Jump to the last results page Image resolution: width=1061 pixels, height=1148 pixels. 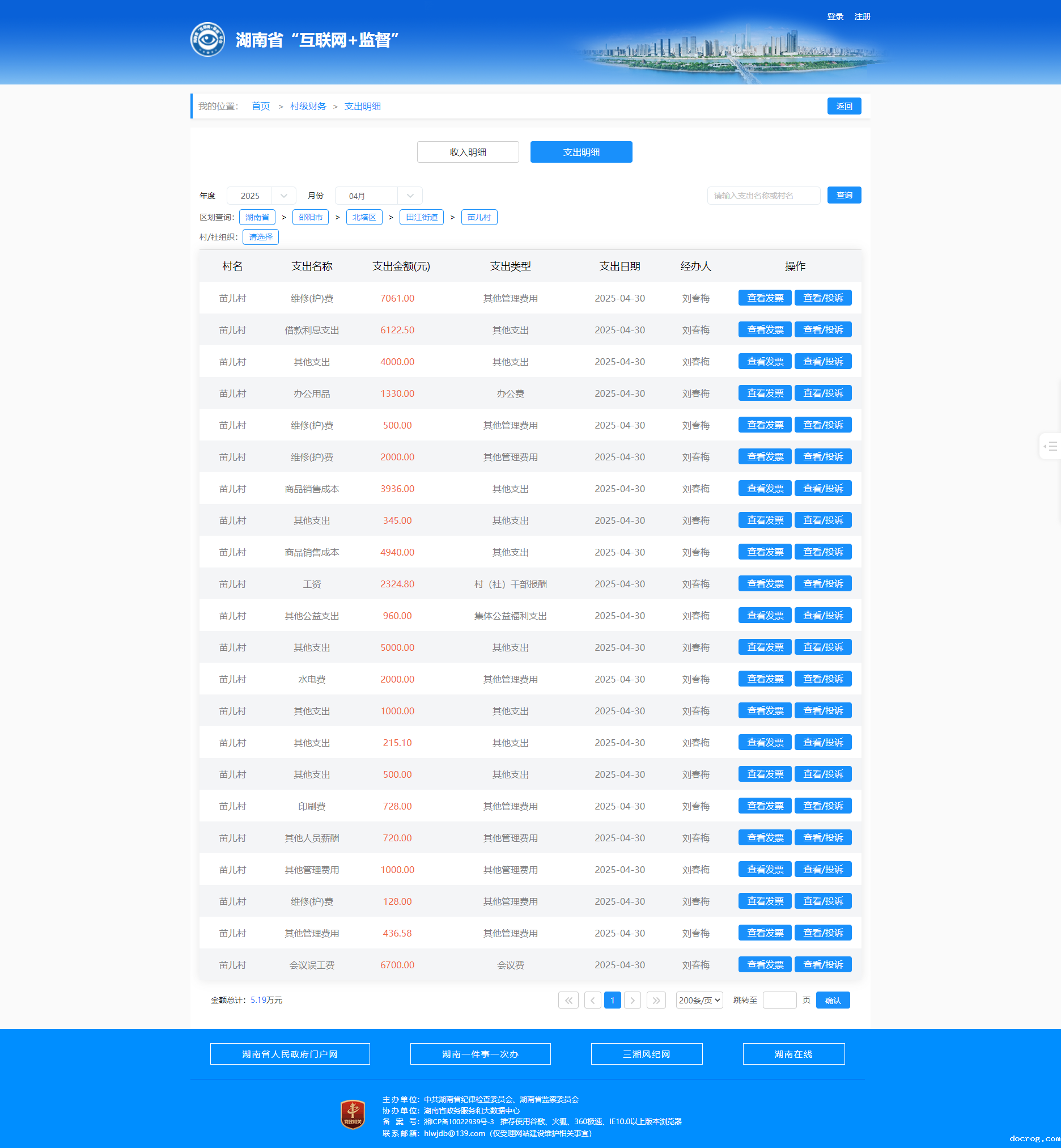(x=656, y=1000)
